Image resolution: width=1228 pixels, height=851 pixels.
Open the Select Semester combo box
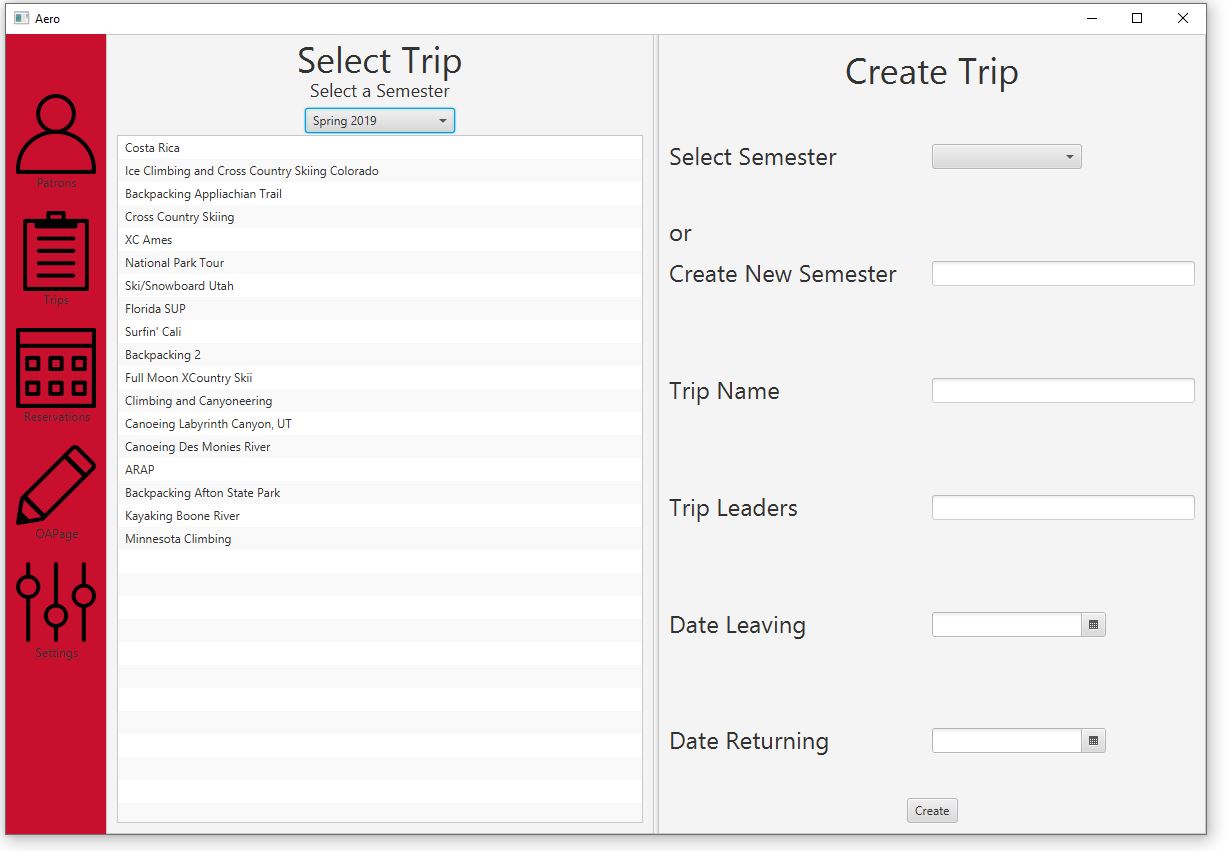1006,157
